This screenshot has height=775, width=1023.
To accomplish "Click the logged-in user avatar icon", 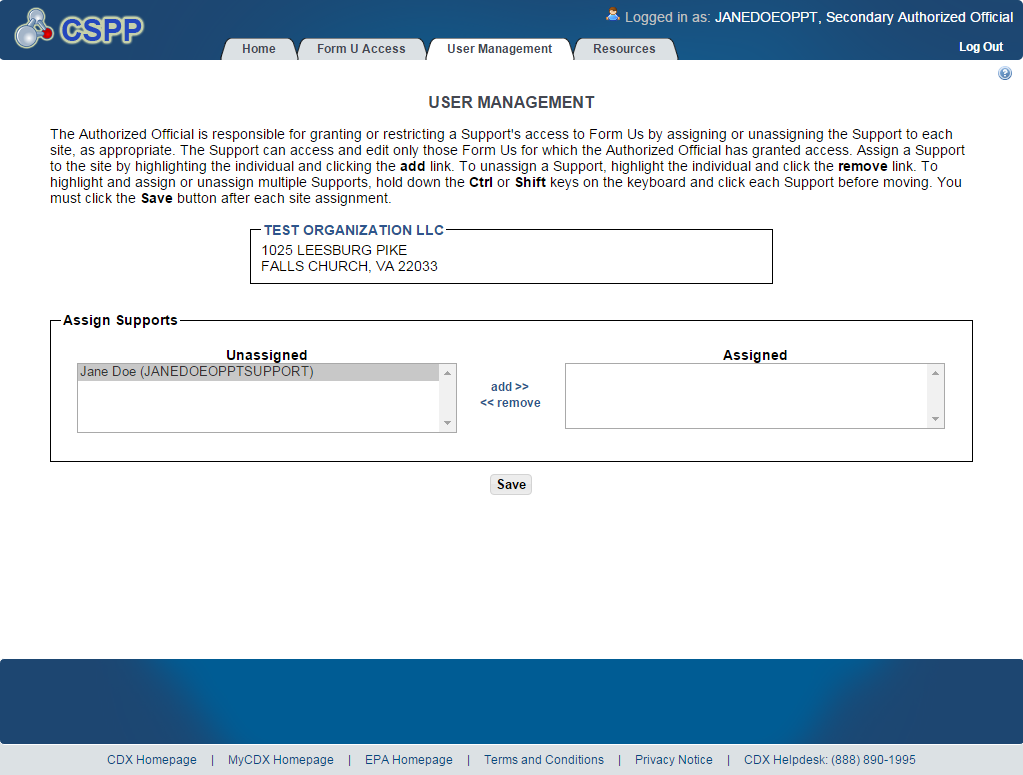I will (613, 15).
